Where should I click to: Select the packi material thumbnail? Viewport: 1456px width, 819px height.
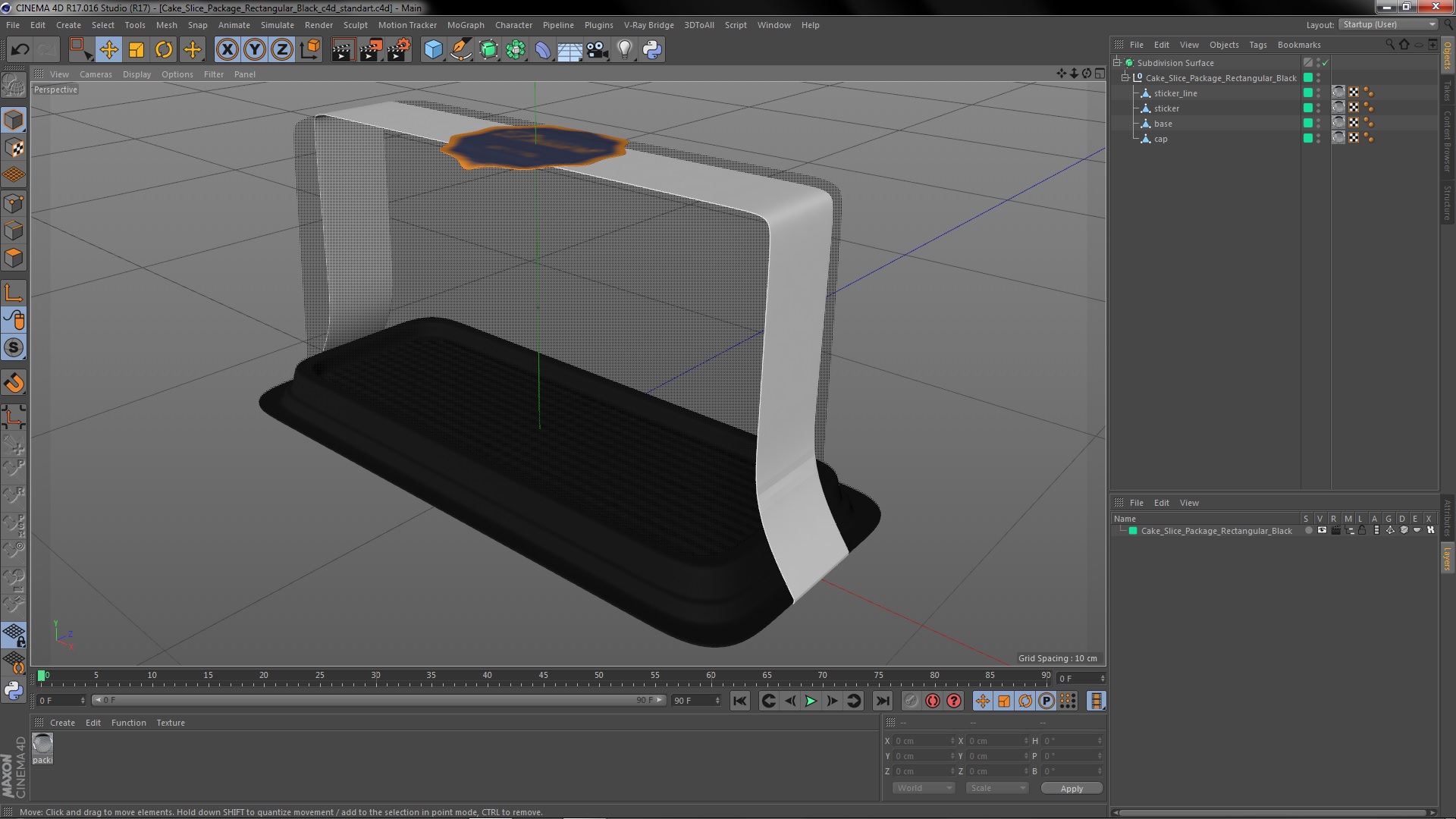click(x=42, y=748)
